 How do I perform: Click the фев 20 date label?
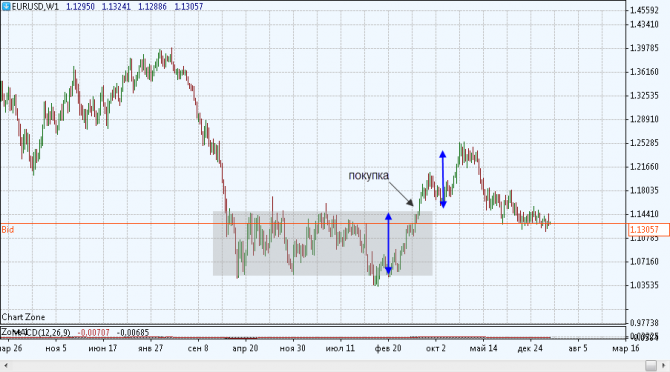coord(388,349)
